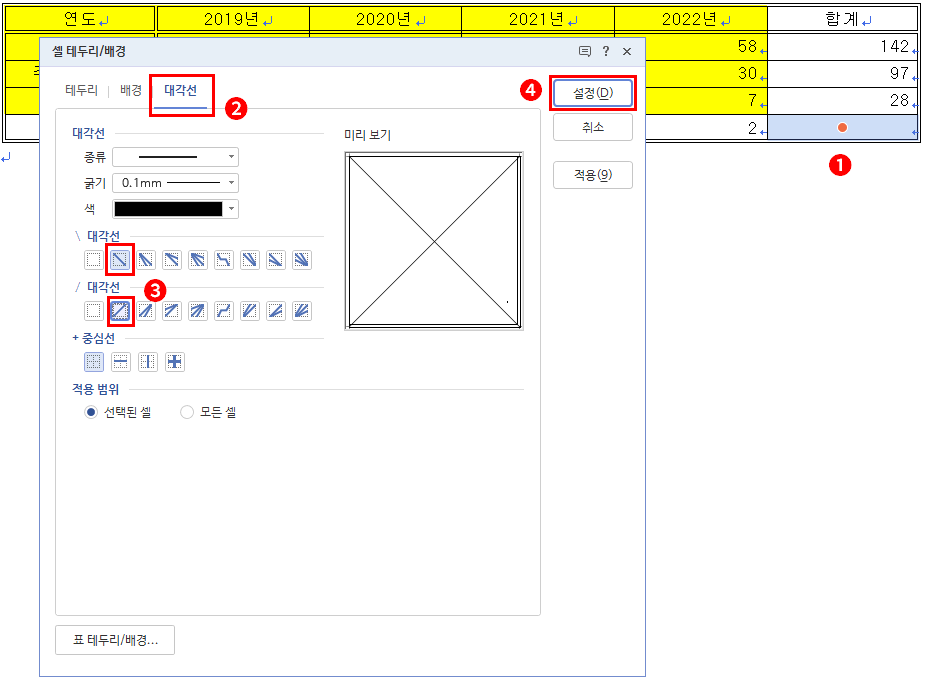Click the 2020년 header cell
This screenshot has width=926, height=684.
click(x=385, y=19)
